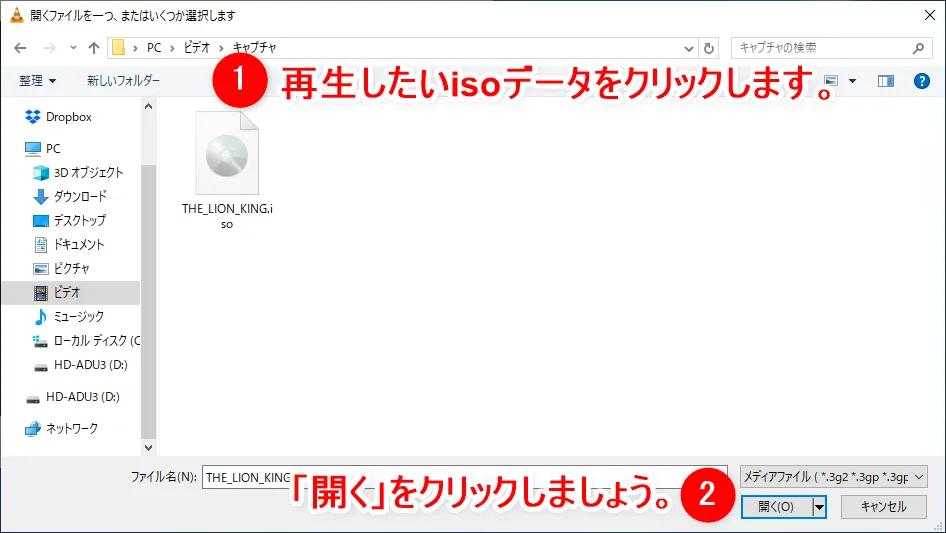Open help with the question mark icon
The width and height of the screenshot is (946, 533).
pos(921,81)
